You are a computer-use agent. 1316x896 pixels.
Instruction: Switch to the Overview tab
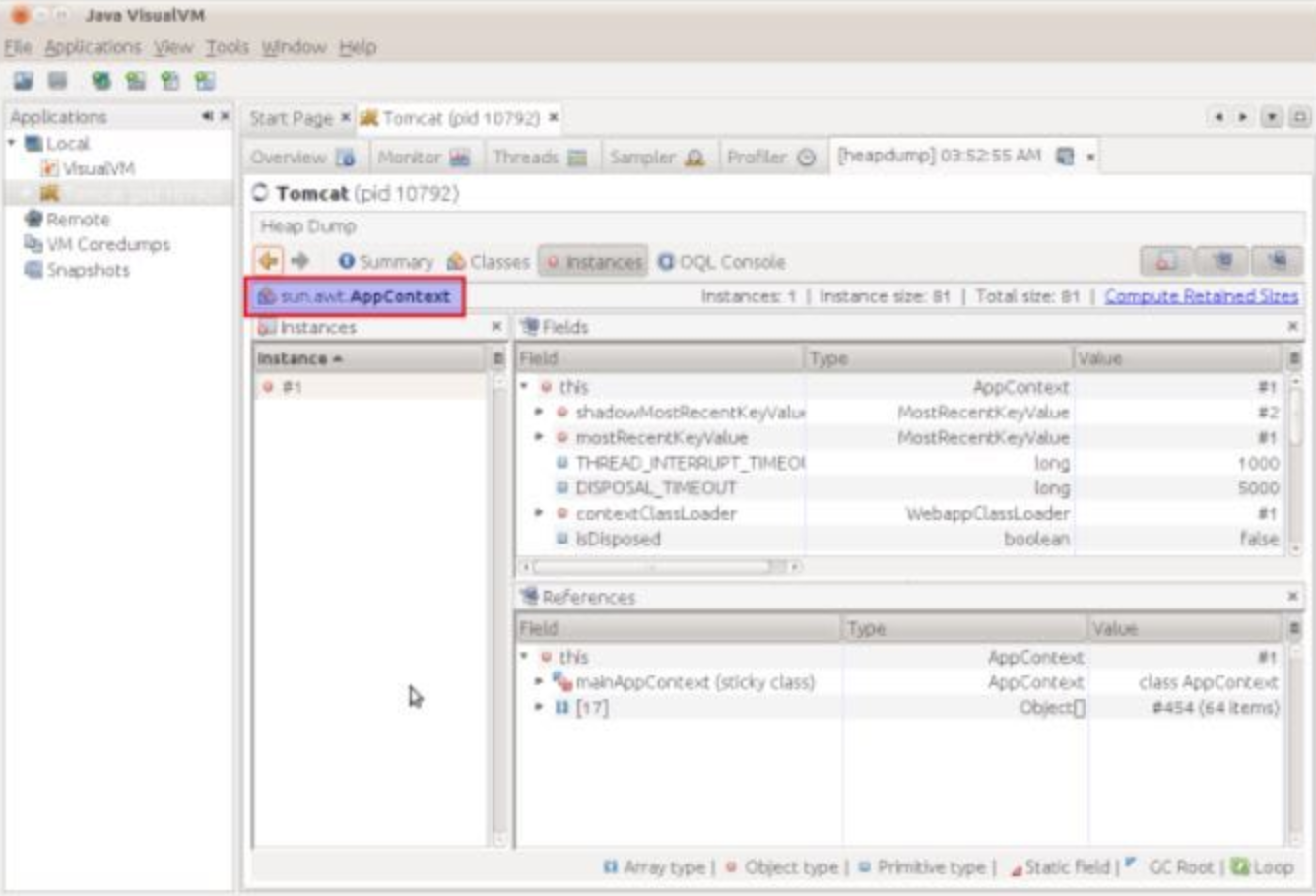(x=302, y=158)
